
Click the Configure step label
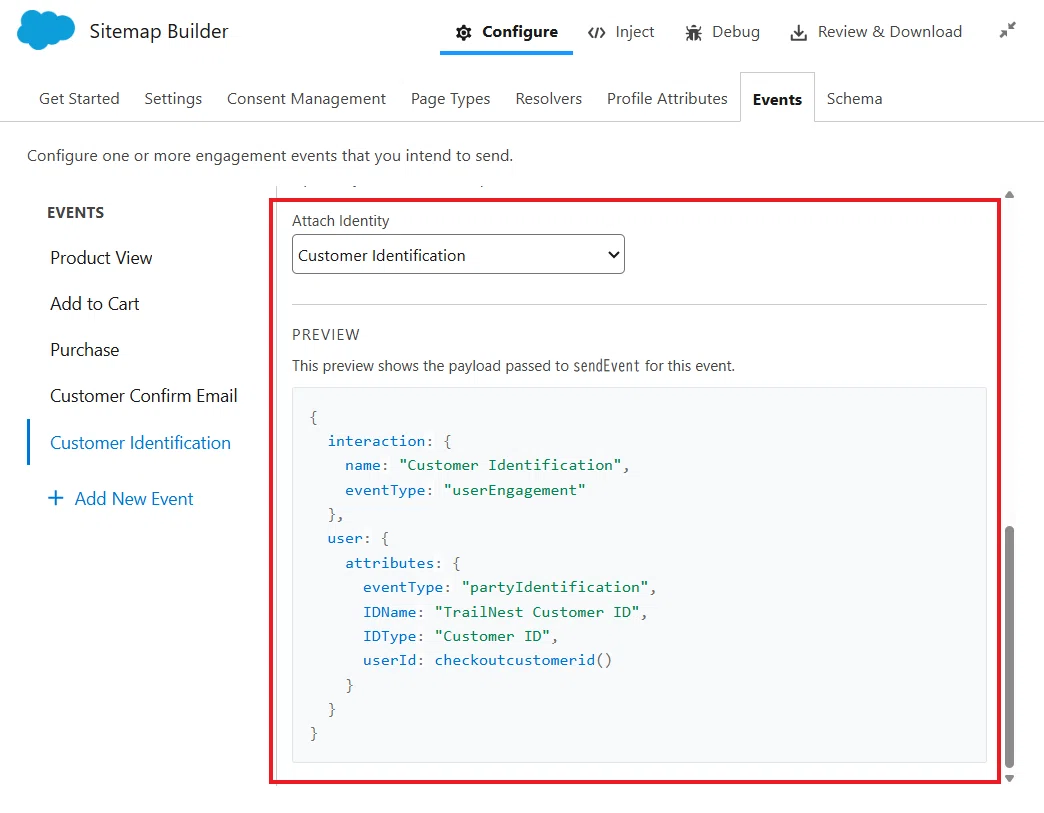click(520, 32)
